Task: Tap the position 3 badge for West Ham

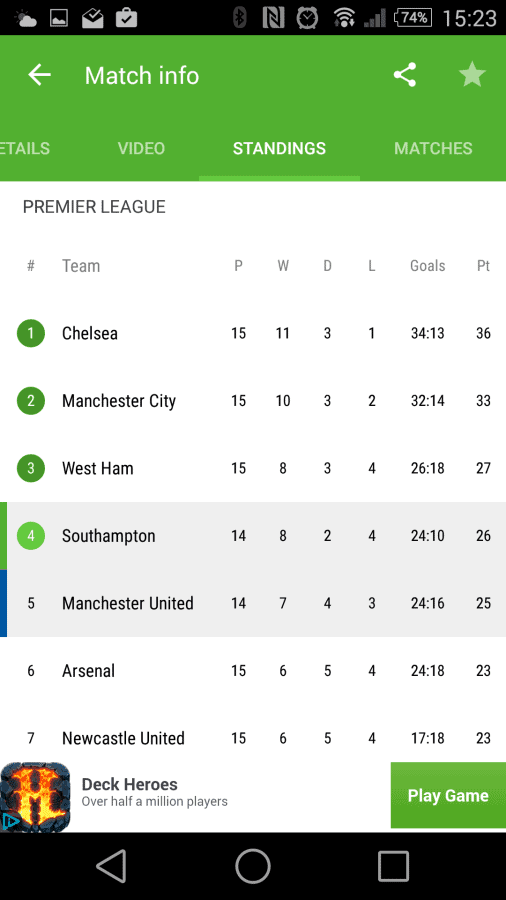Action: pyautogui.click(x=31, y=468)
